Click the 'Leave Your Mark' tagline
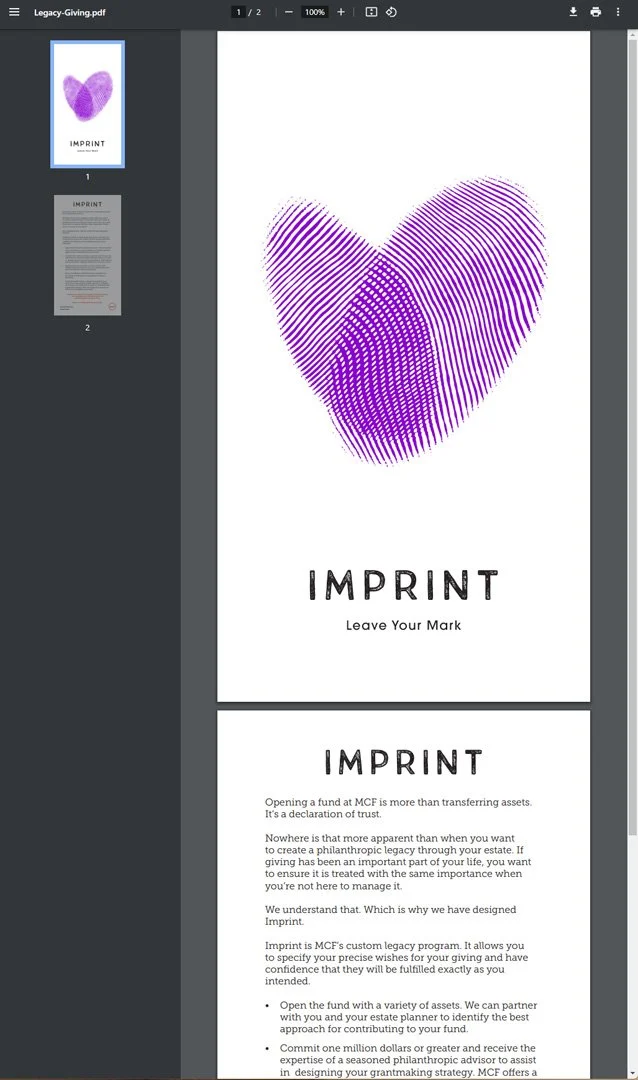The height and width of the screenshot is (1080, 638). 403,625
